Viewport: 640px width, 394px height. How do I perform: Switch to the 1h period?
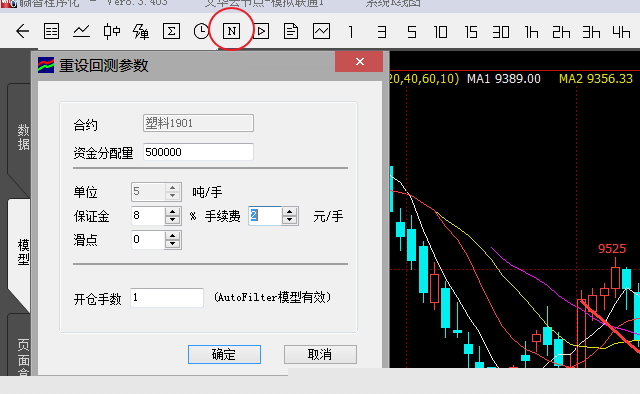coord(531,32)
